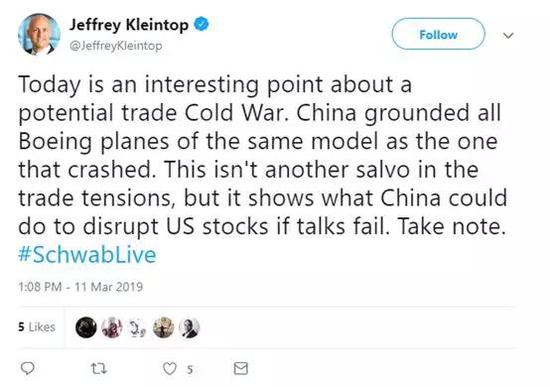Click the retweet arrows icon
The height and width of the screenshot is (387, 550).
pyautogui.click(x=99, y=368)
